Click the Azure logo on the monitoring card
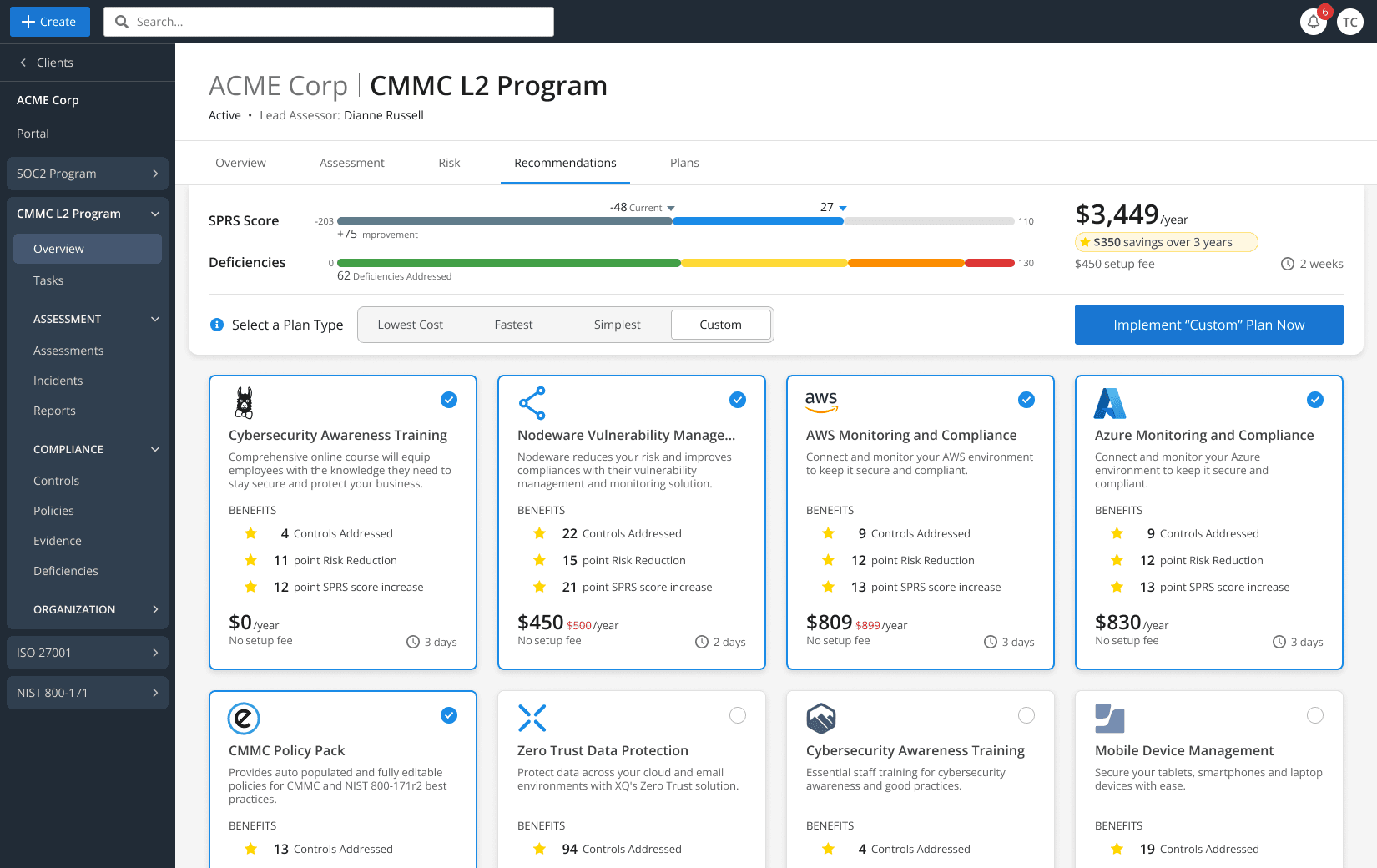 (x=1110, y=403)
